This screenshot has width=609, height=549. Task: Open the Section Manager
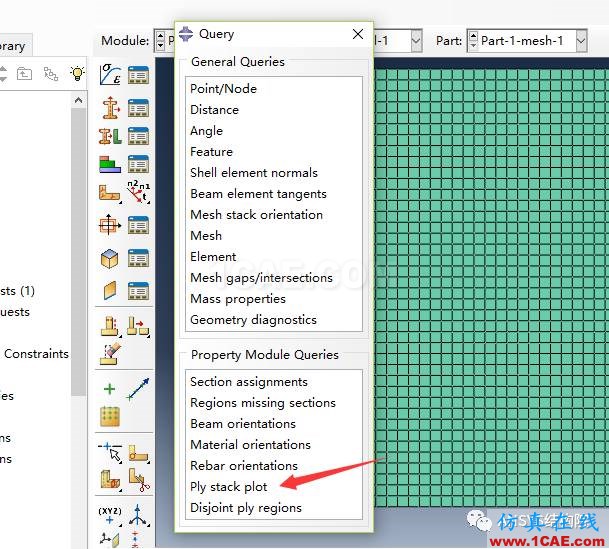[138, 108]
